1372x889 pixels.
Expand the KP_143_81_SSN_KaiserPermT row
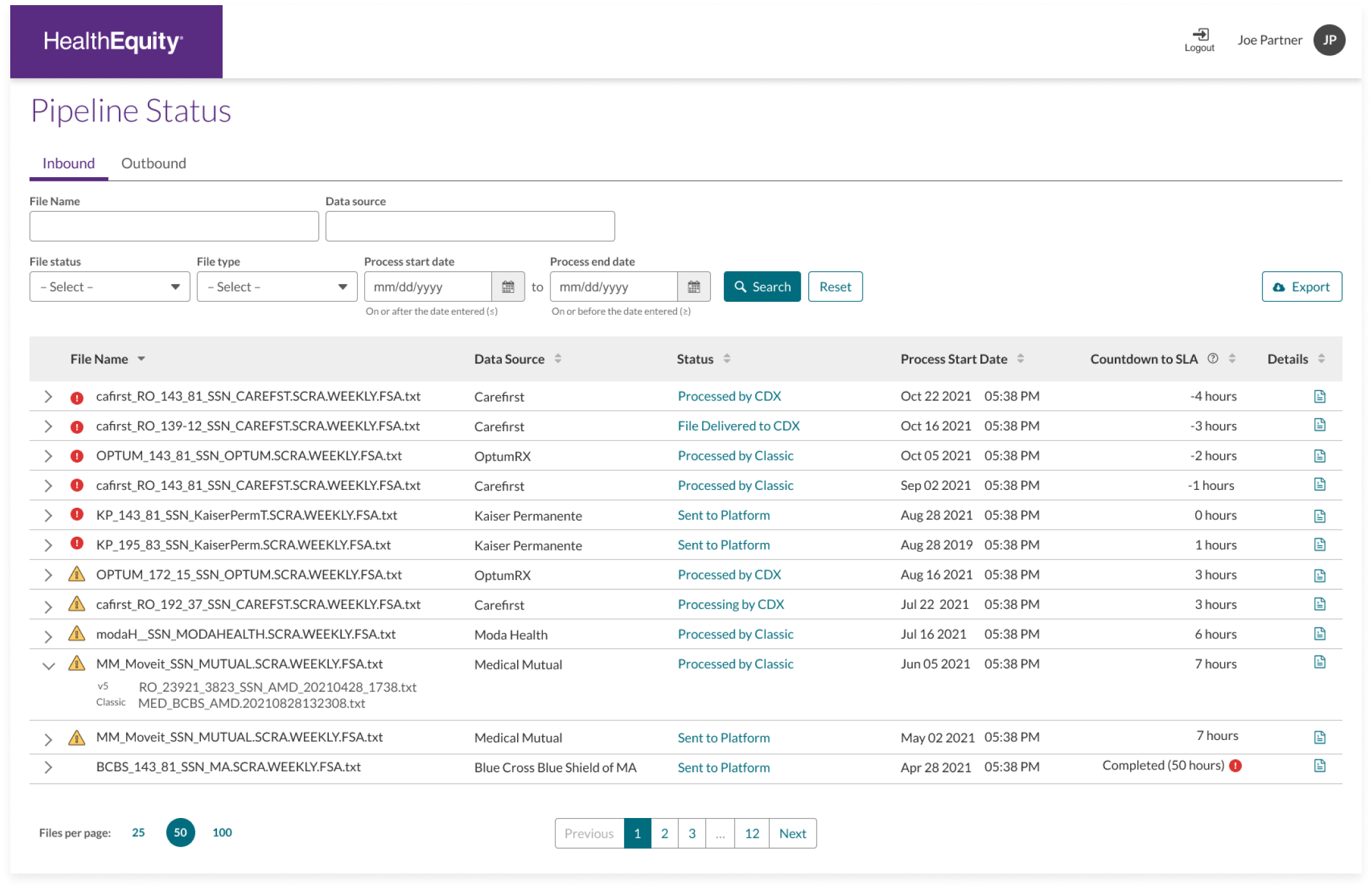point(48,515)
